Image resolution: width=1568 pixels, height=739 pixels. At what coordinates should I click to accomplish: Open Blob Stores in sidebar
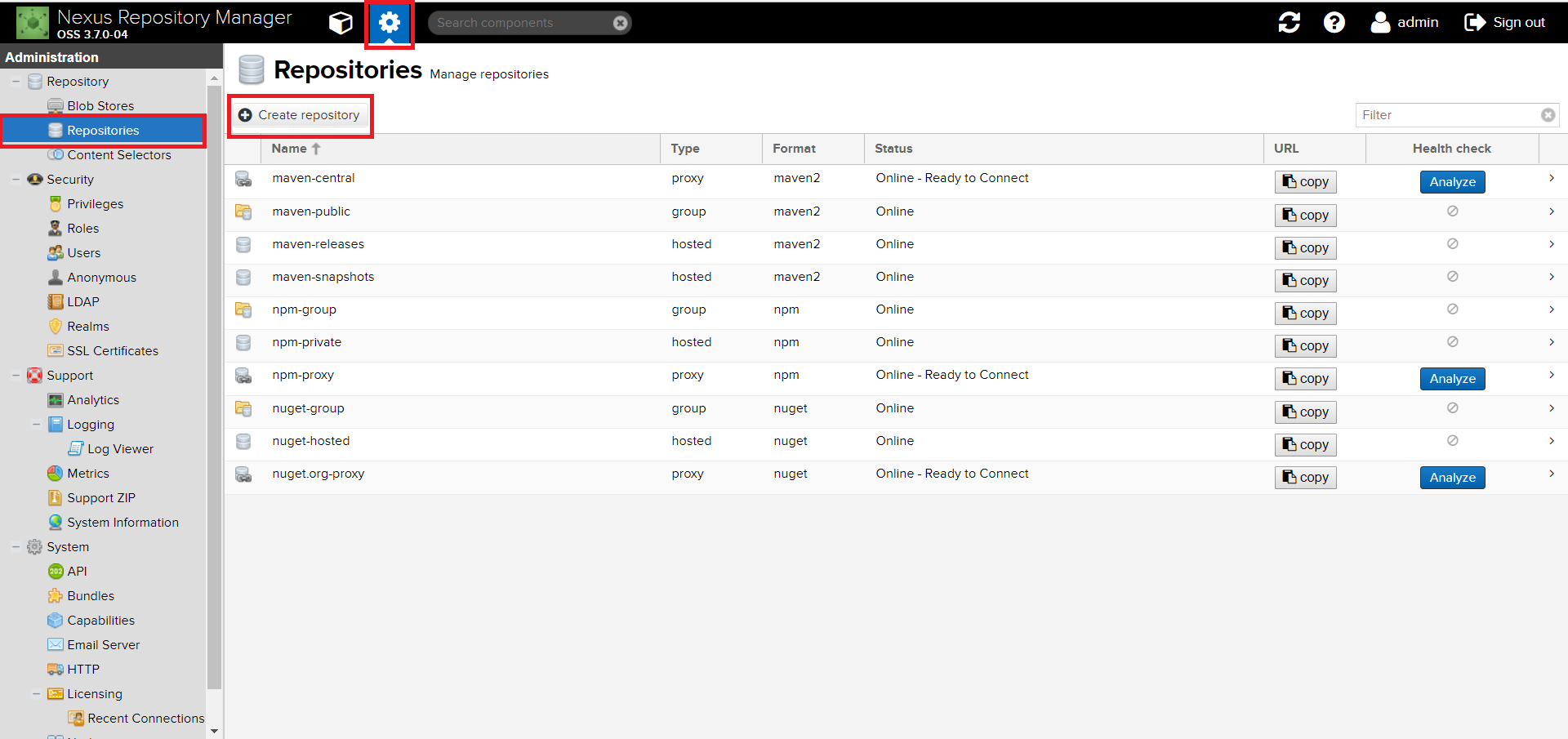[100, 106]
